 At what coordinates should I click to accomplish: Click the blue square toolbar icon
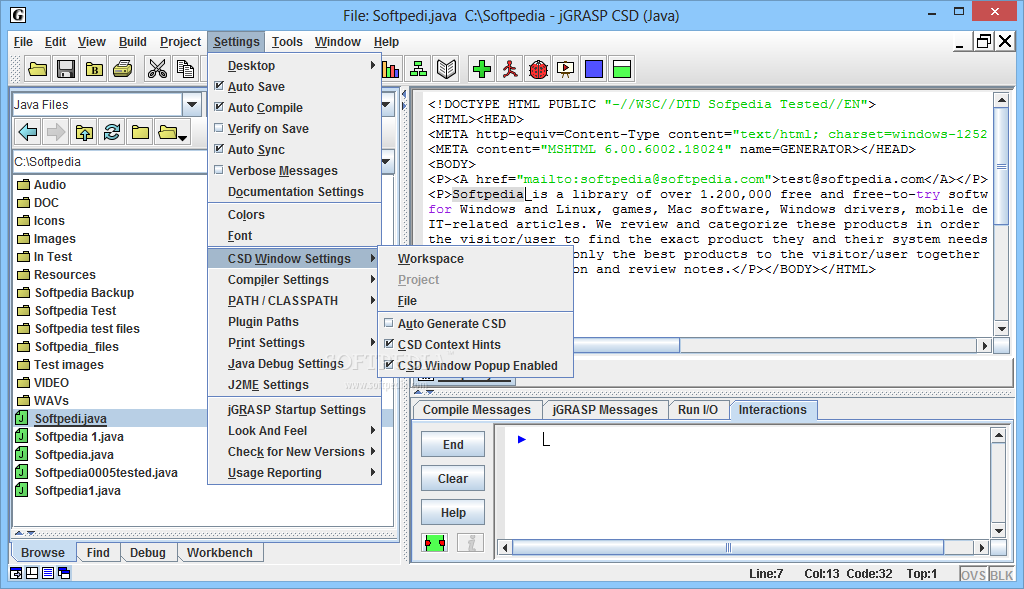point(594,69)
